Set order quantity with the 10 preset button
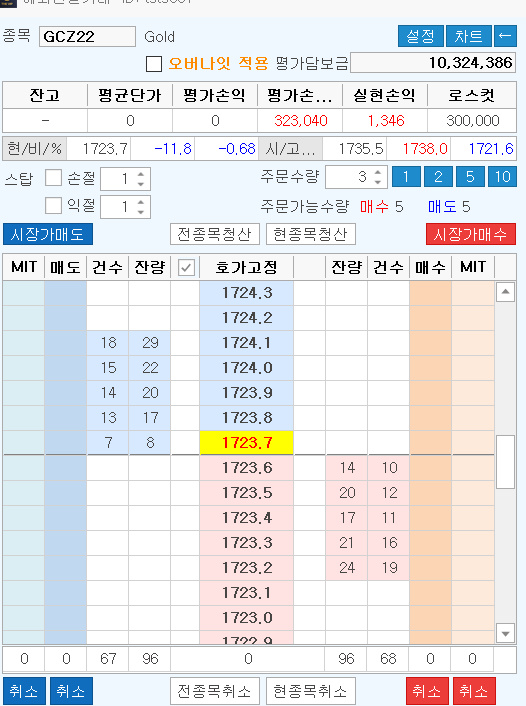 502,176
